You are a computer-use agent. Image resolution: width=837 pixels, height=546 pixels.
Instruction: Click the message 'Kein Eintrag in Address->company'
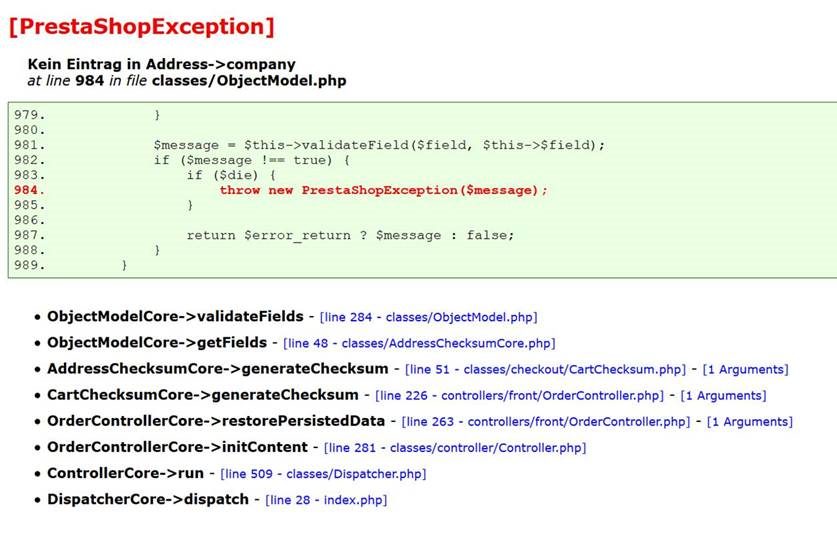tap(161, 64)
